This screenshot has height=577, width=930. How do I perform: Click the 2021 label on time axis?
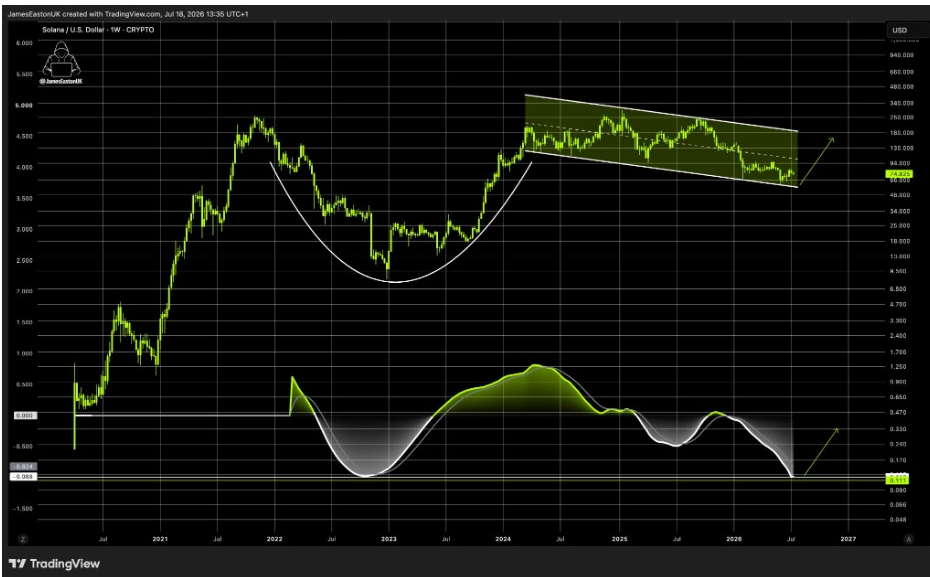160,539
